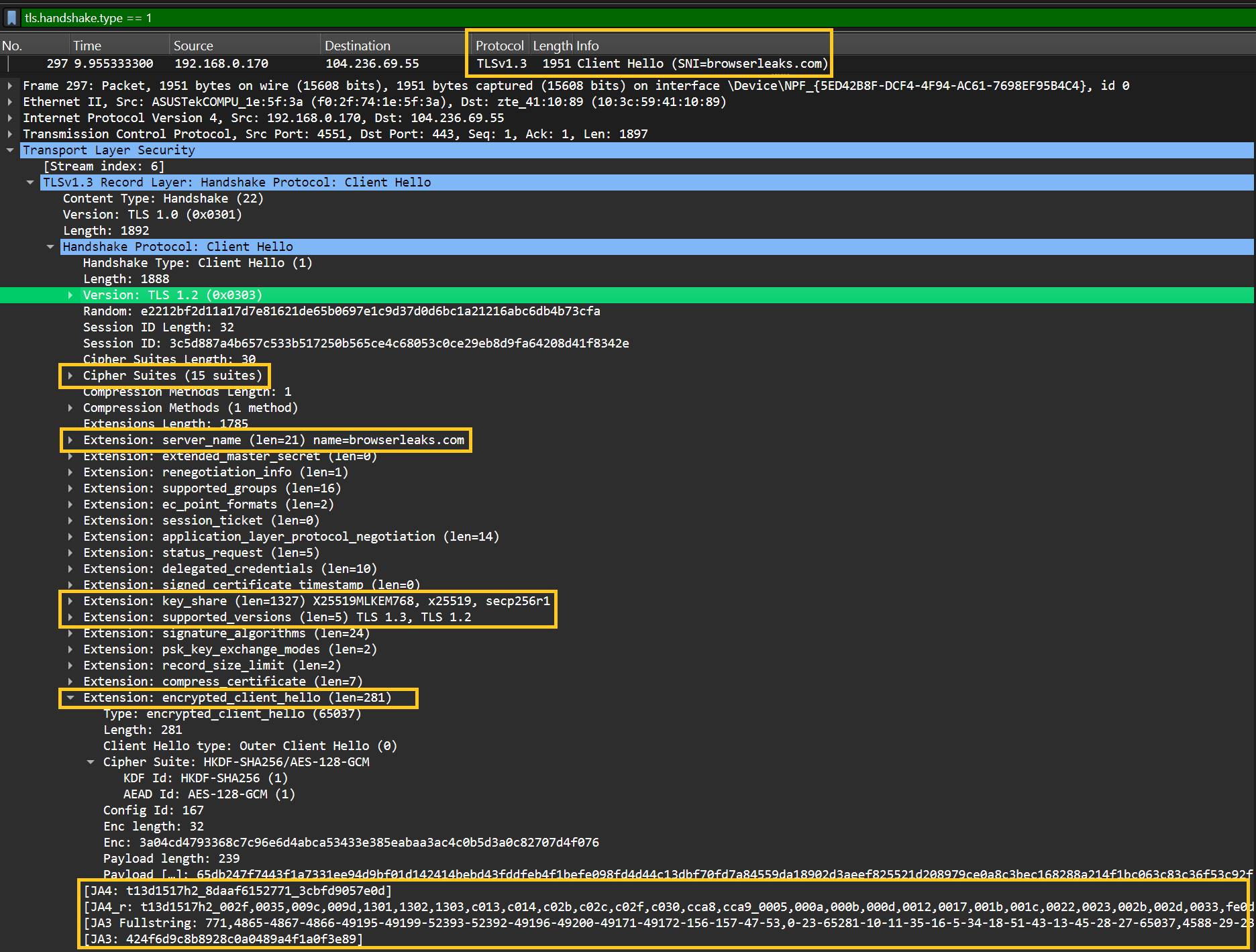
Task: Expand the Ethernet II tree node
Action: [10, 102]
